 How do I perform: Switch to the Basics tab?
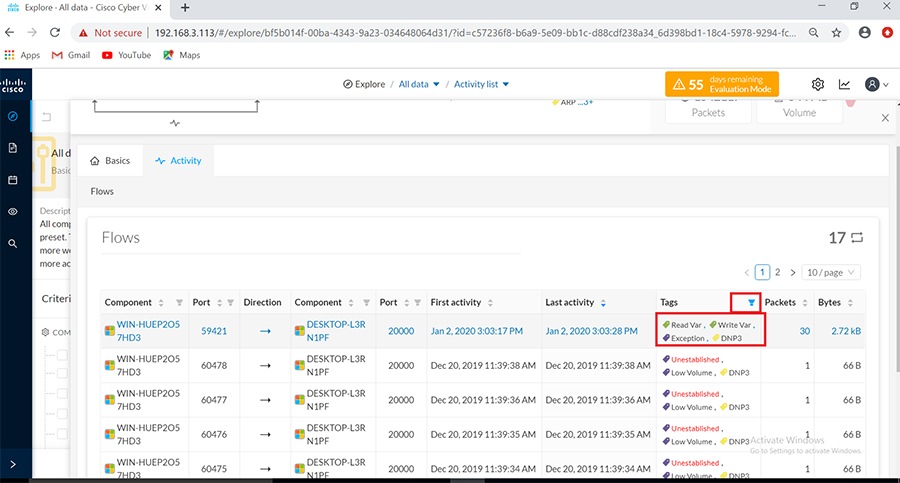click(110, 161)
